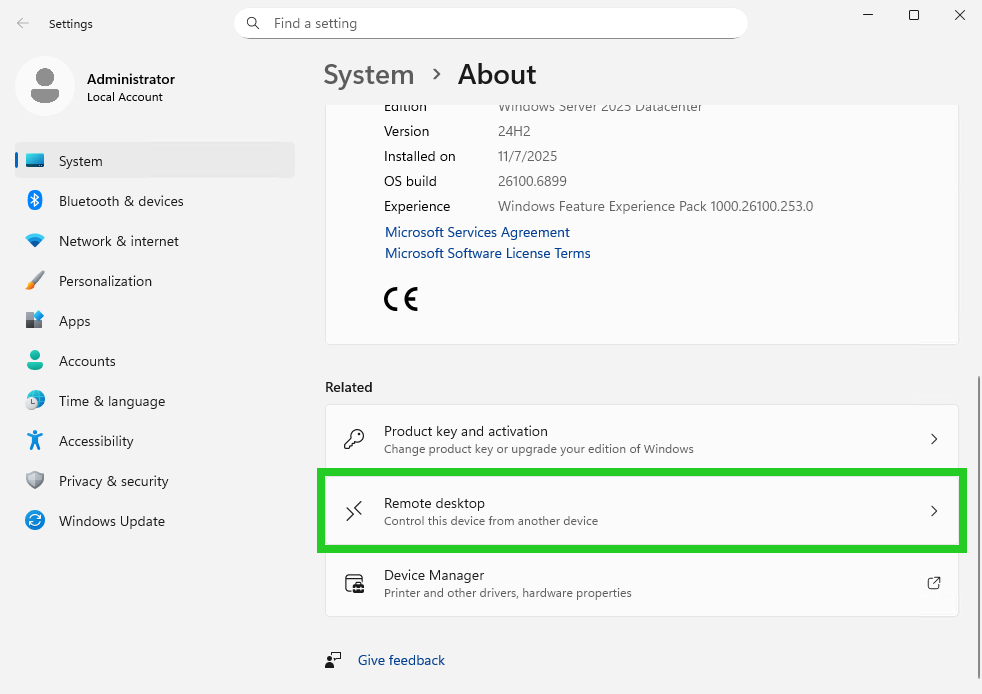
Task: Open Microsoft Services Agreement
Action: pos(477,232)
